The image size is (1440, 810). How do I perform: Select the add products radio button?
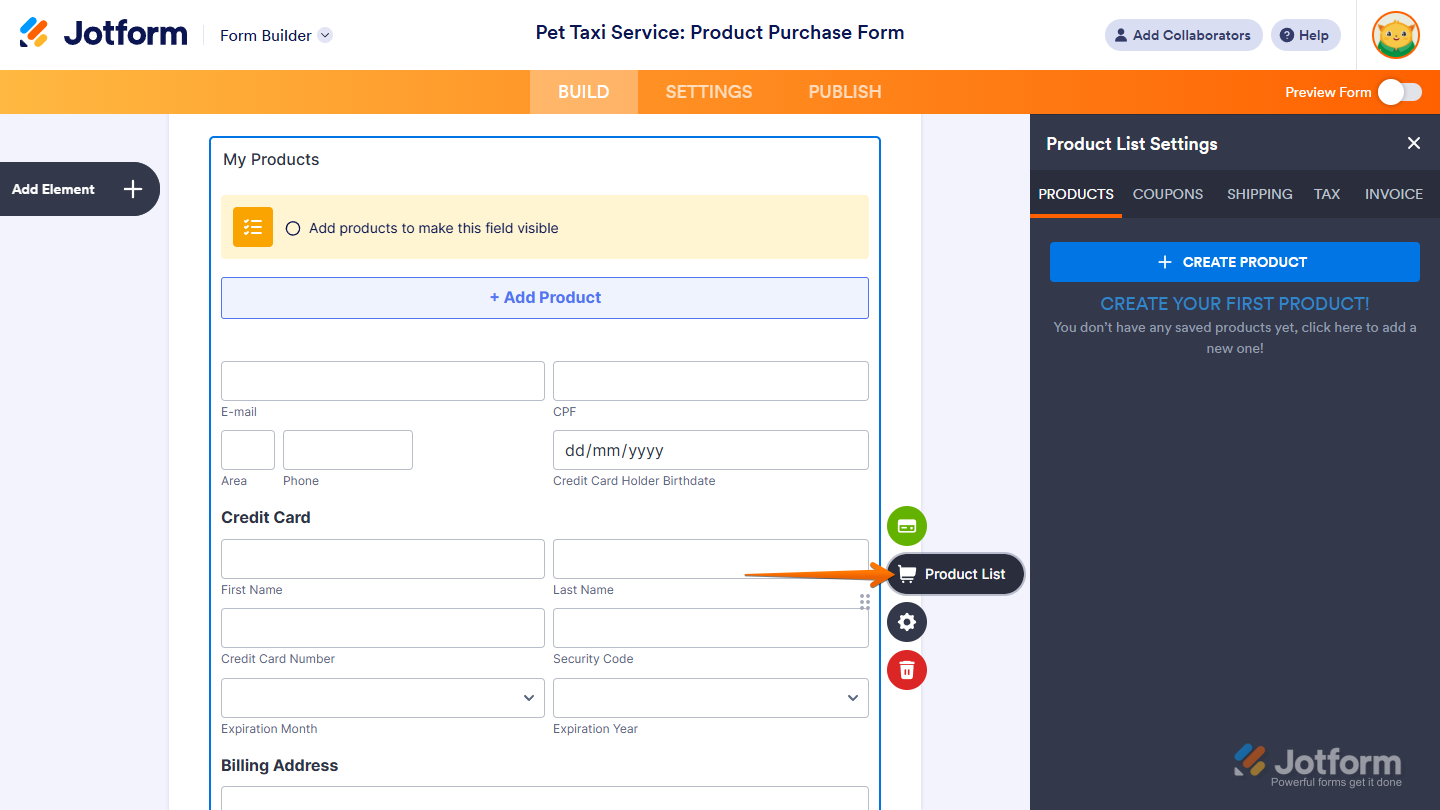point(293,228)
